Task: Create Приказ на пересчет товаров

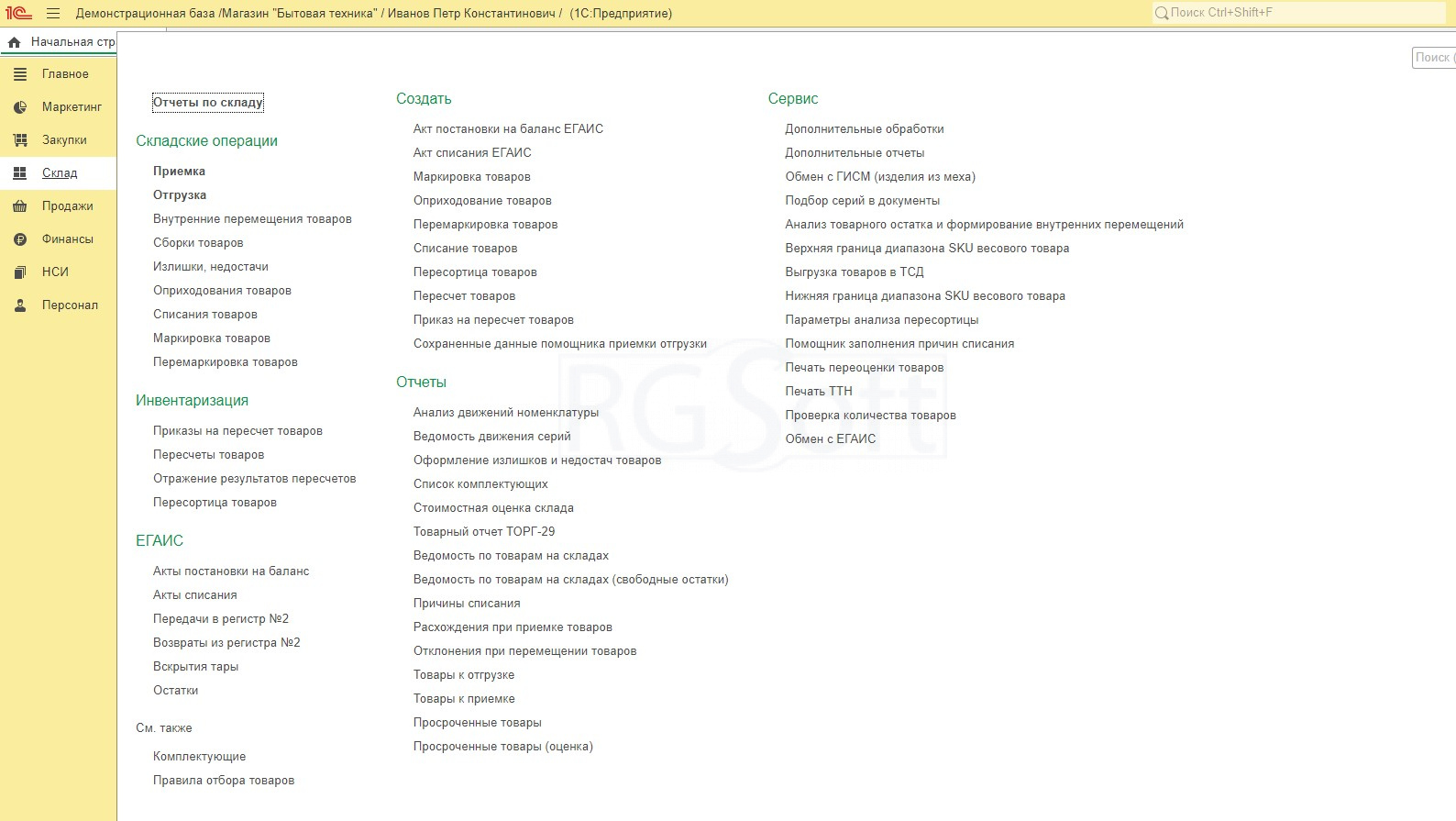Action: 493,320
